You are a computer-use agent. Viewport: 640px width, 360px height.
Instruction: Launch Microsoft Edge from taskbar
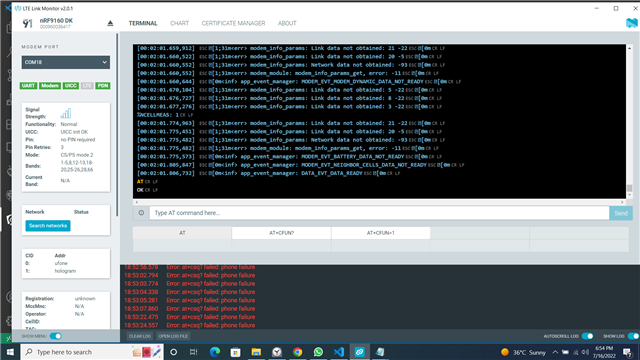tap(215, 352)
